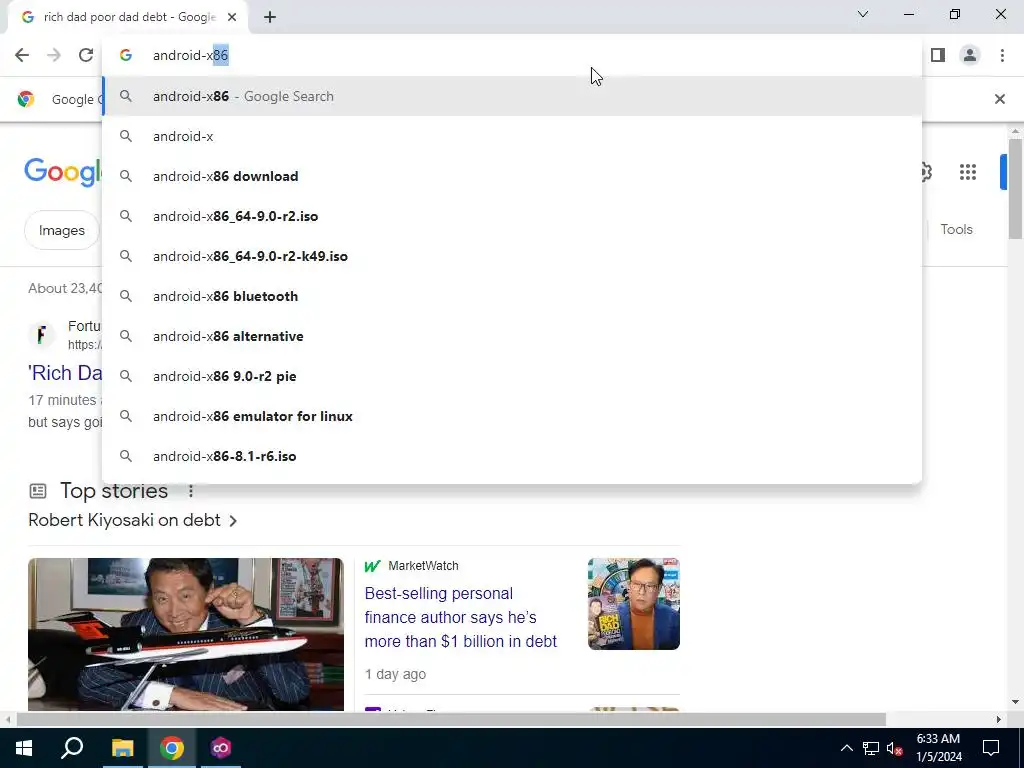Open MarketWatch story about $1 billion debt
Viewport: 1024px width, 768px height.
click(x=460, y=618)
